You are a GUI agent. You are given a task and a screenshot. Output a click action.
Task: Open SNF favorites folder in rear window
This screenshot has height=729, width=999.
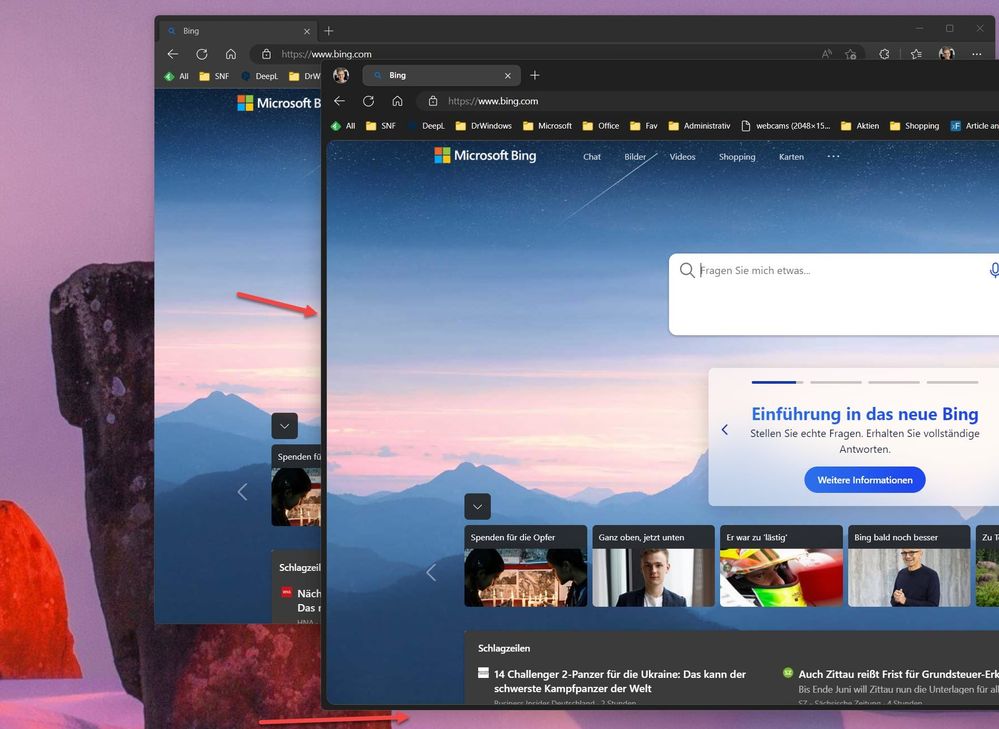point(214,76)
